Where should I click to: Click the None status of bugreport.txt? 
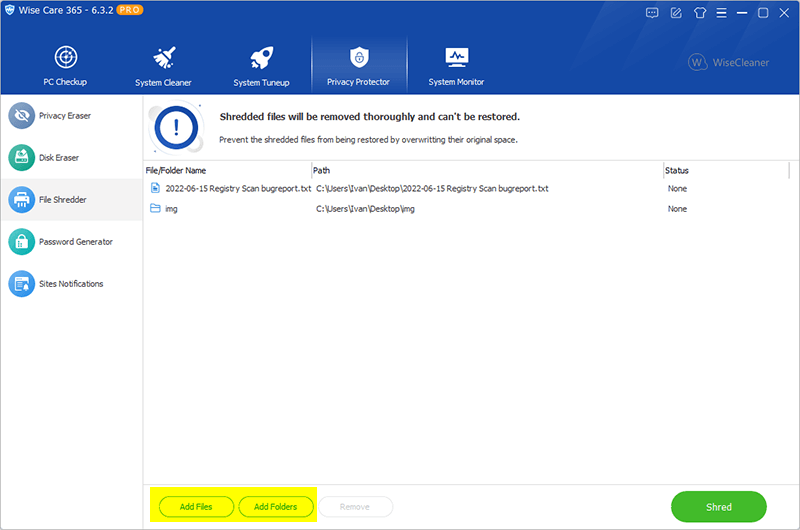[x=677, y=188]
